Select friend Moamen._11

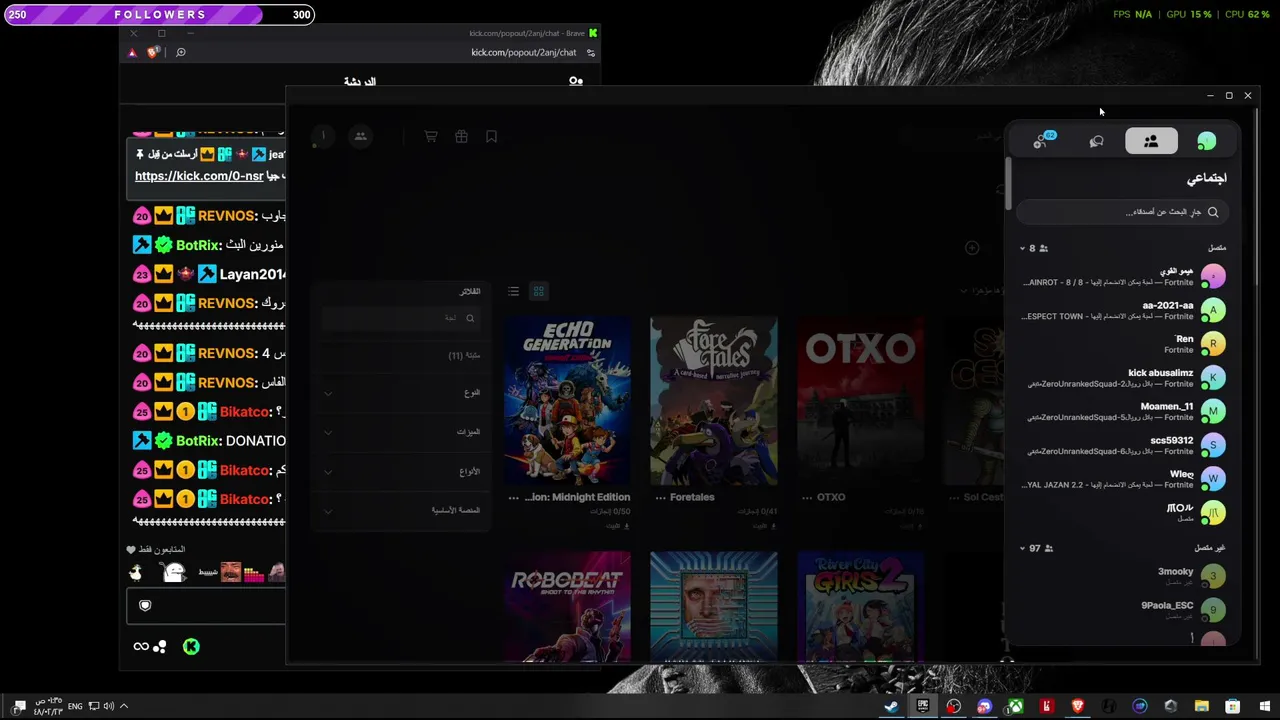click(1122, 411)
